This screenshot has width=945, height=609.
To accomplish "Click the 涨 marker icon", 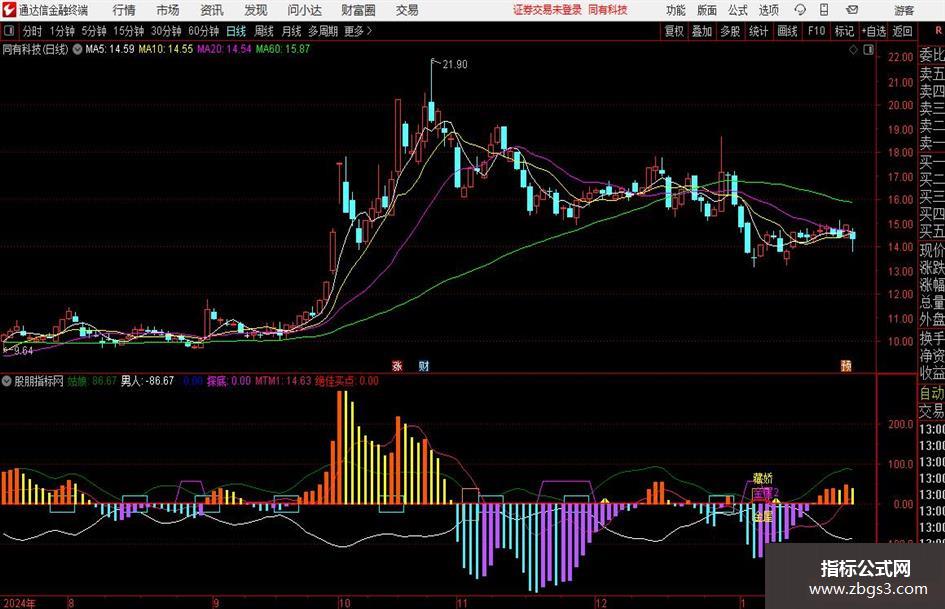I will [397, 365].
